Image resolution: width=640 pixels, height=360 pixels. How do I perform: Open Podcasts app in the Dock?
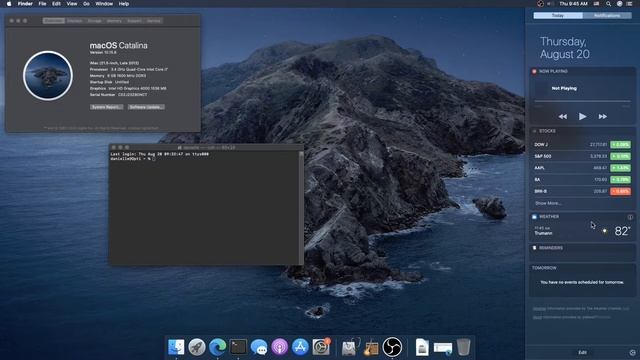(280, 347)
